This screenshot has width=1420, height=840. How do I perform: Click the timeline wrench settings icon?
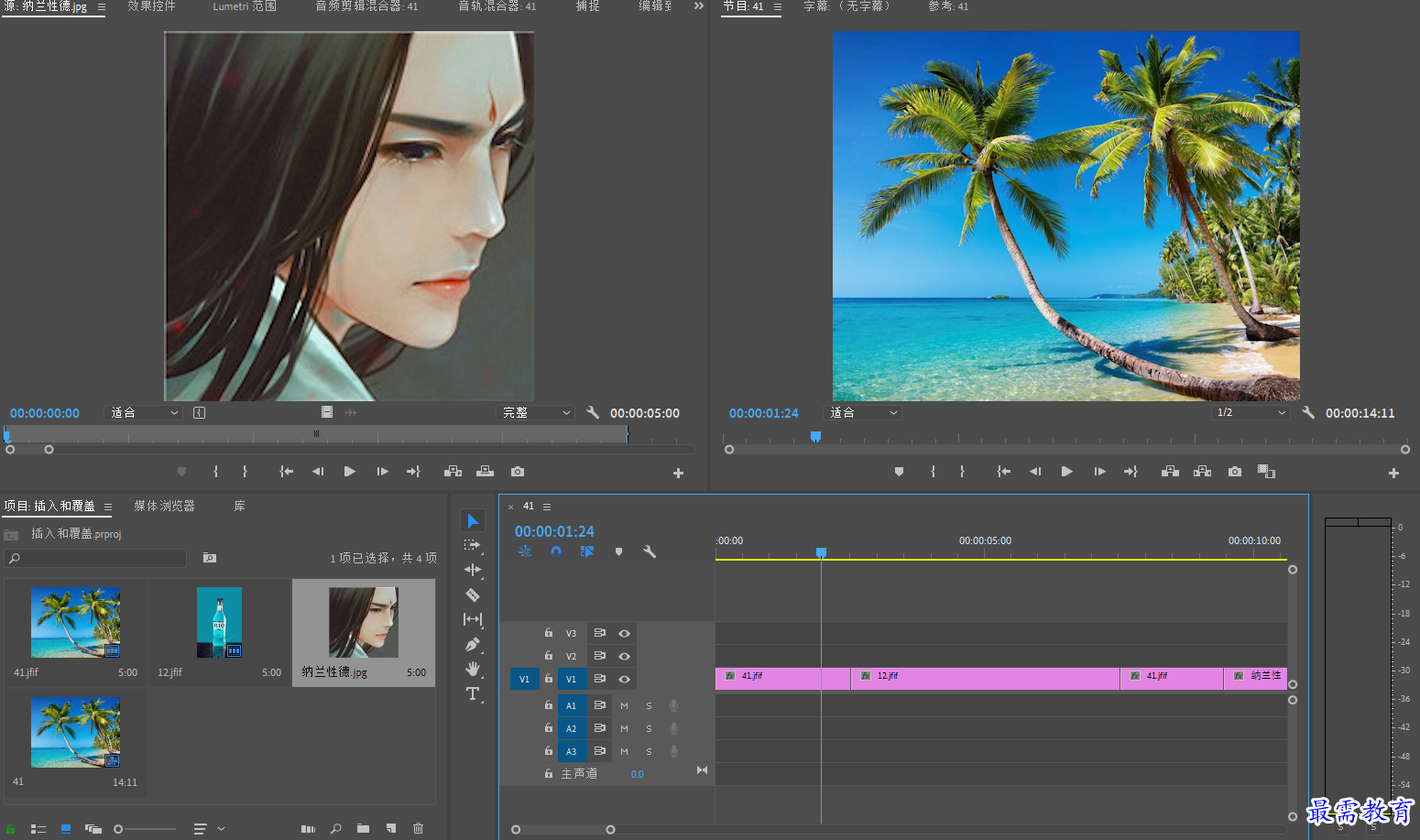650,551
